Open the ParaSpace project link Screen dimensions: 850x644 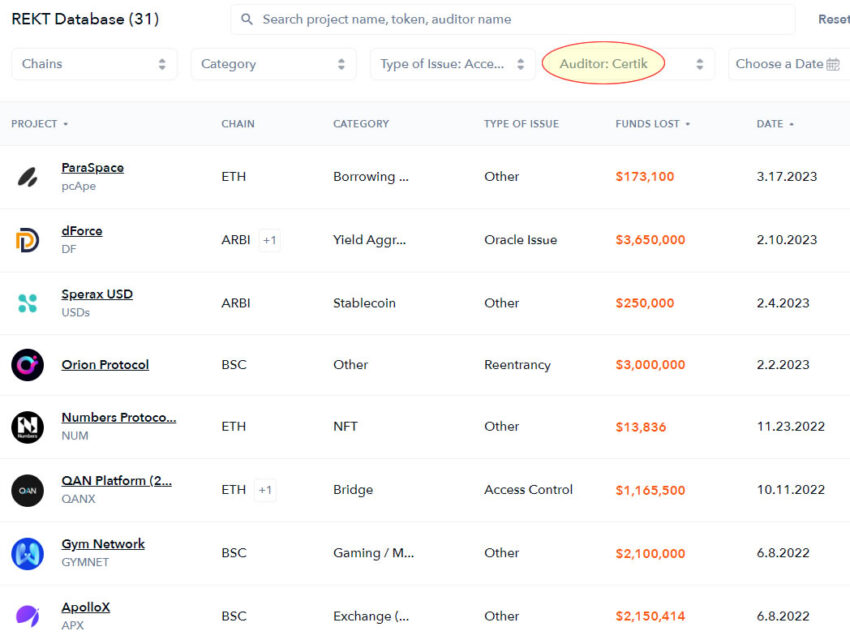[x=92, y=168]
